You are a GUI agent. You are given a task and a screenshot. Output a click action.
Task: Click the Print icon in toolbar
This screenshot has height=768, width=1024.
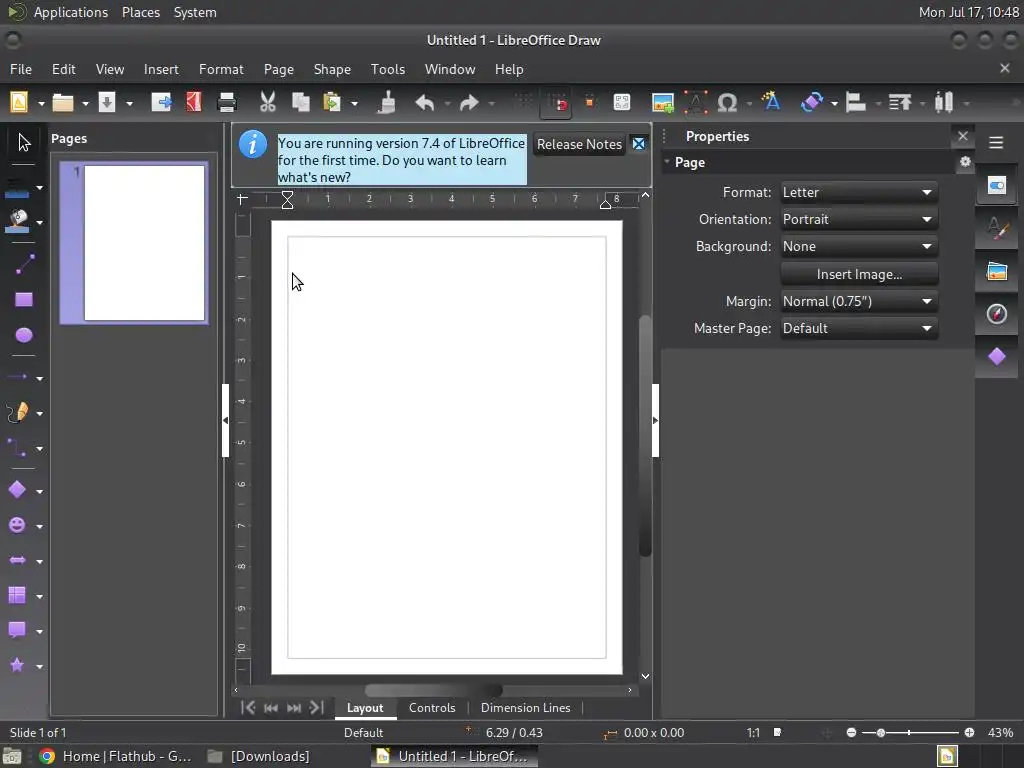[227, 102]
